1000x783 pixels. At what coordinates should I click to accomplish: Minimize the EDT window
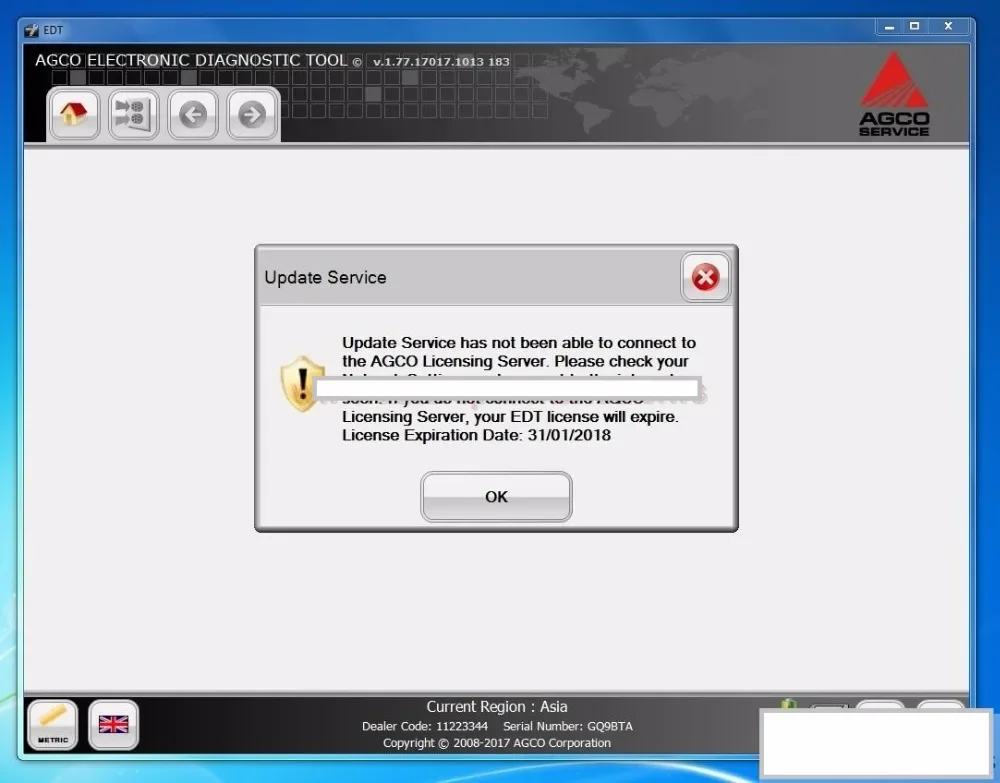tap(889, 27)
